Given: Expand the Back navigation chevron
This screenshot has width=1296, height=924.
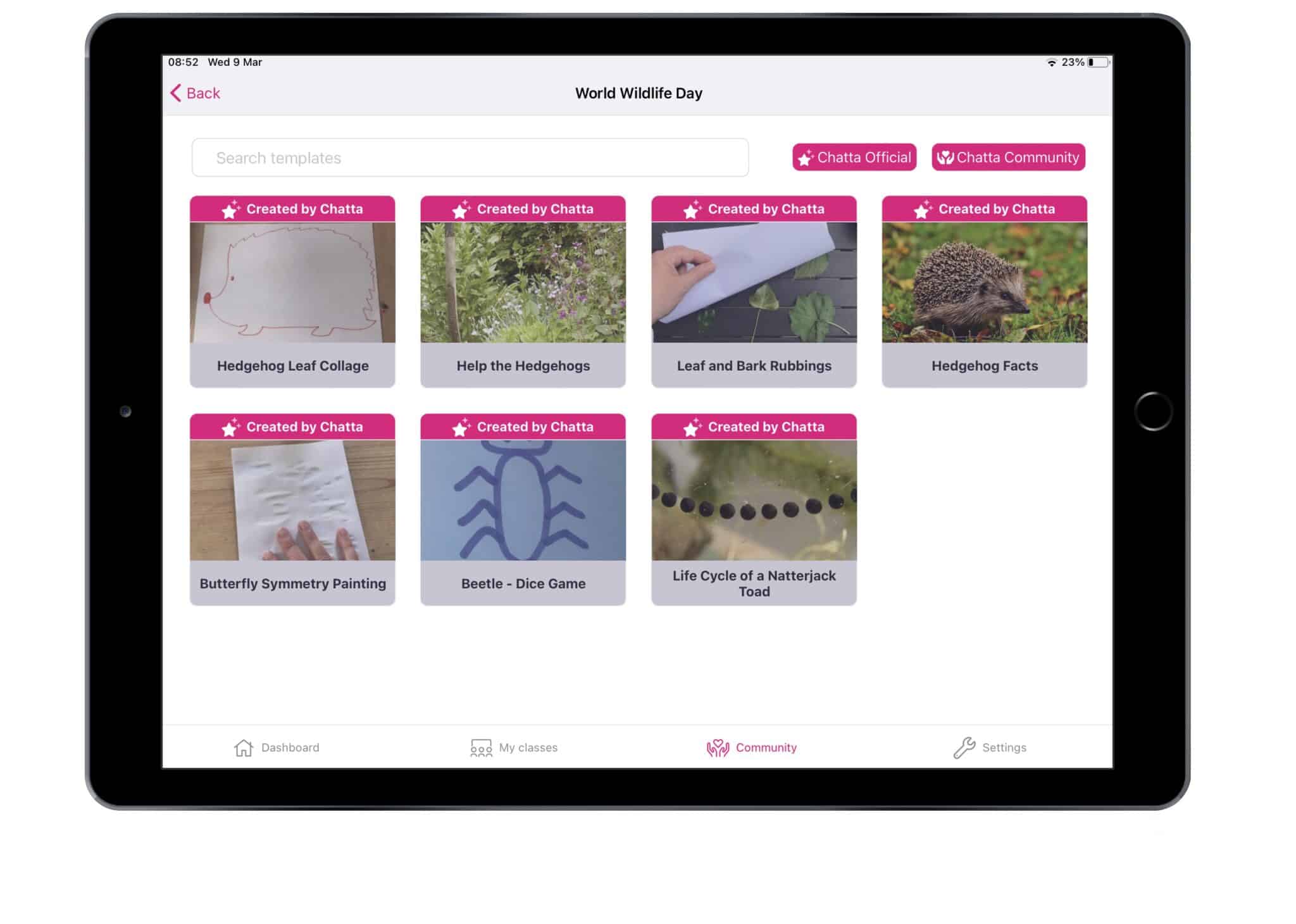Looking at the screenshot, I should [176, 92].
